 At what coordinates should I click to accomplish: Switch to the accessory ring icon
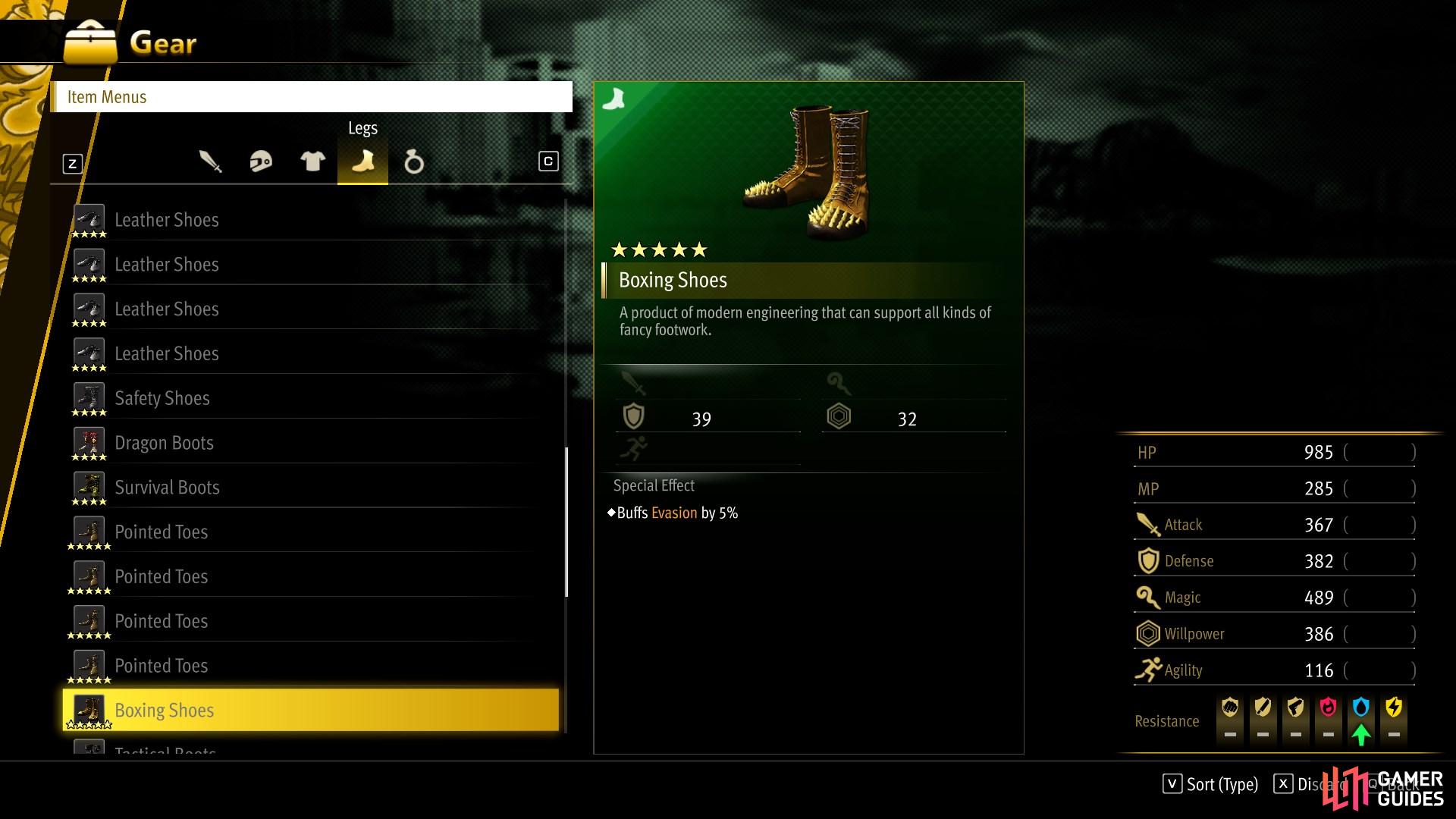pos(413,162)
